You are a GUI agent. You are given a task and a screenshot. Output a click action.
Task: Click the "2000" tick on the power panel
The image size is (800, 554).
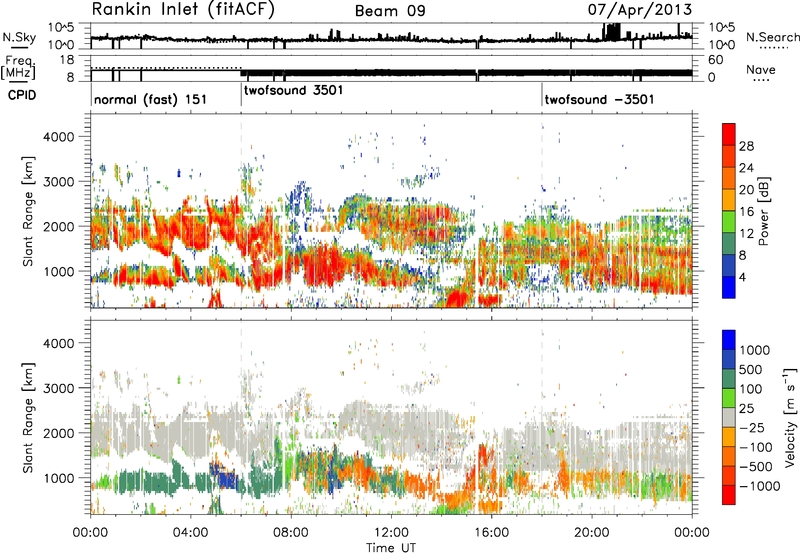pyautogui.click(x=58, y=226)
